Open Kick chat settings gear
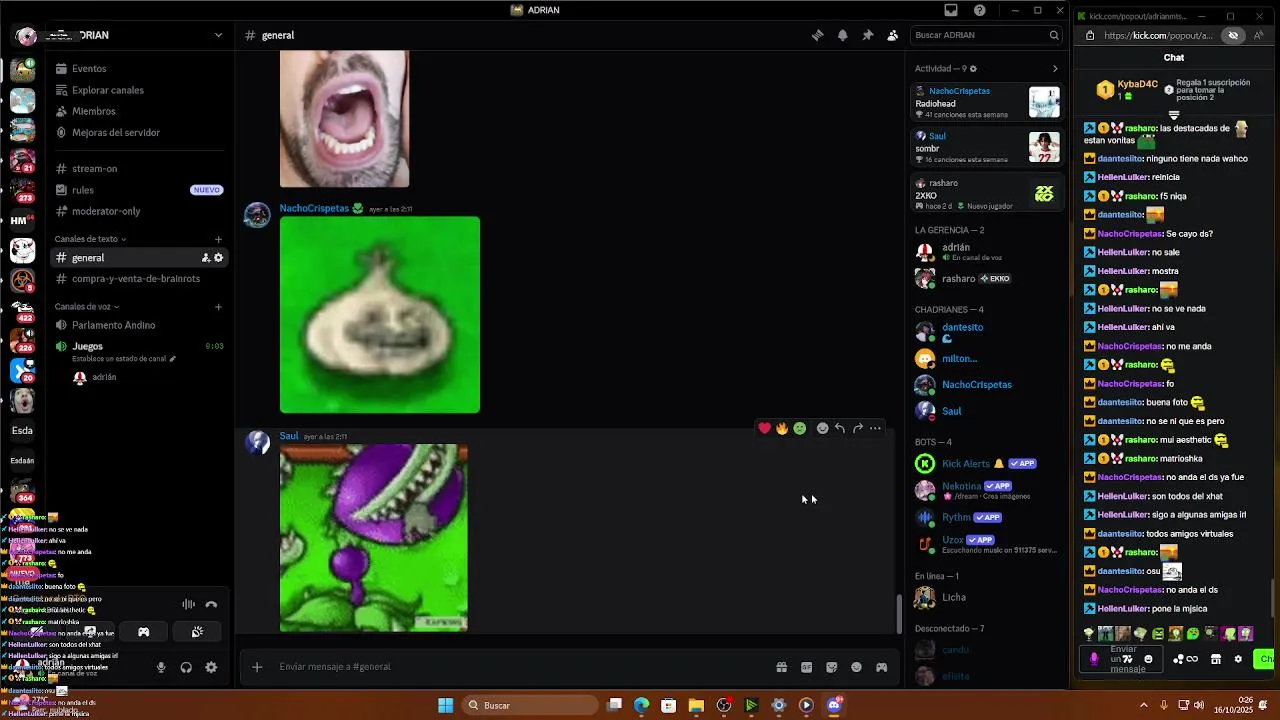The width and height of the screenshot is (1280, 720). (1238, 659)
